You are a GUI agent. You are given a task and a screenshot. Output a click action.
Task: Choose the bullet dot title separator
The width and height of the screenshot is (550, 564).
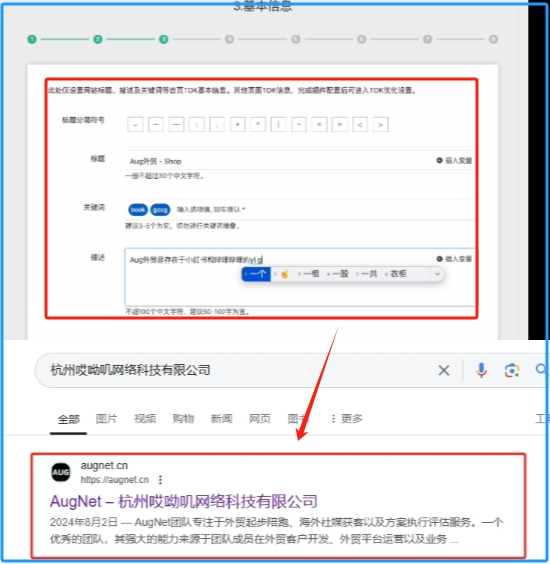pyautogui.click(x=237, y=124)
